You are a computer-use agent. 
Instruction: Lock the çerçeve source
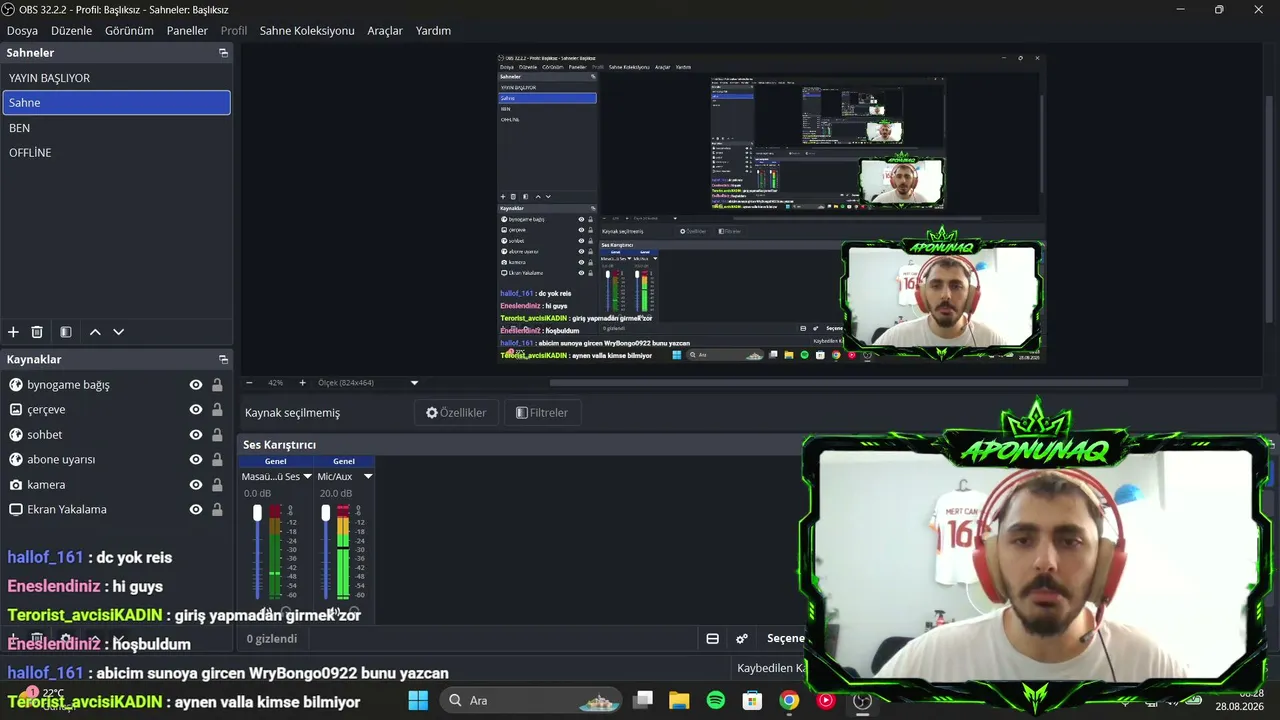[217, 410]
